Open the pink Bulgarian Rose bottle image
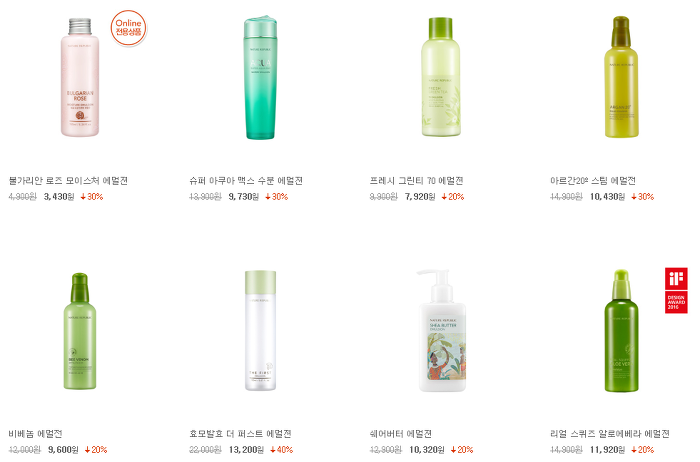 (80, 77)
